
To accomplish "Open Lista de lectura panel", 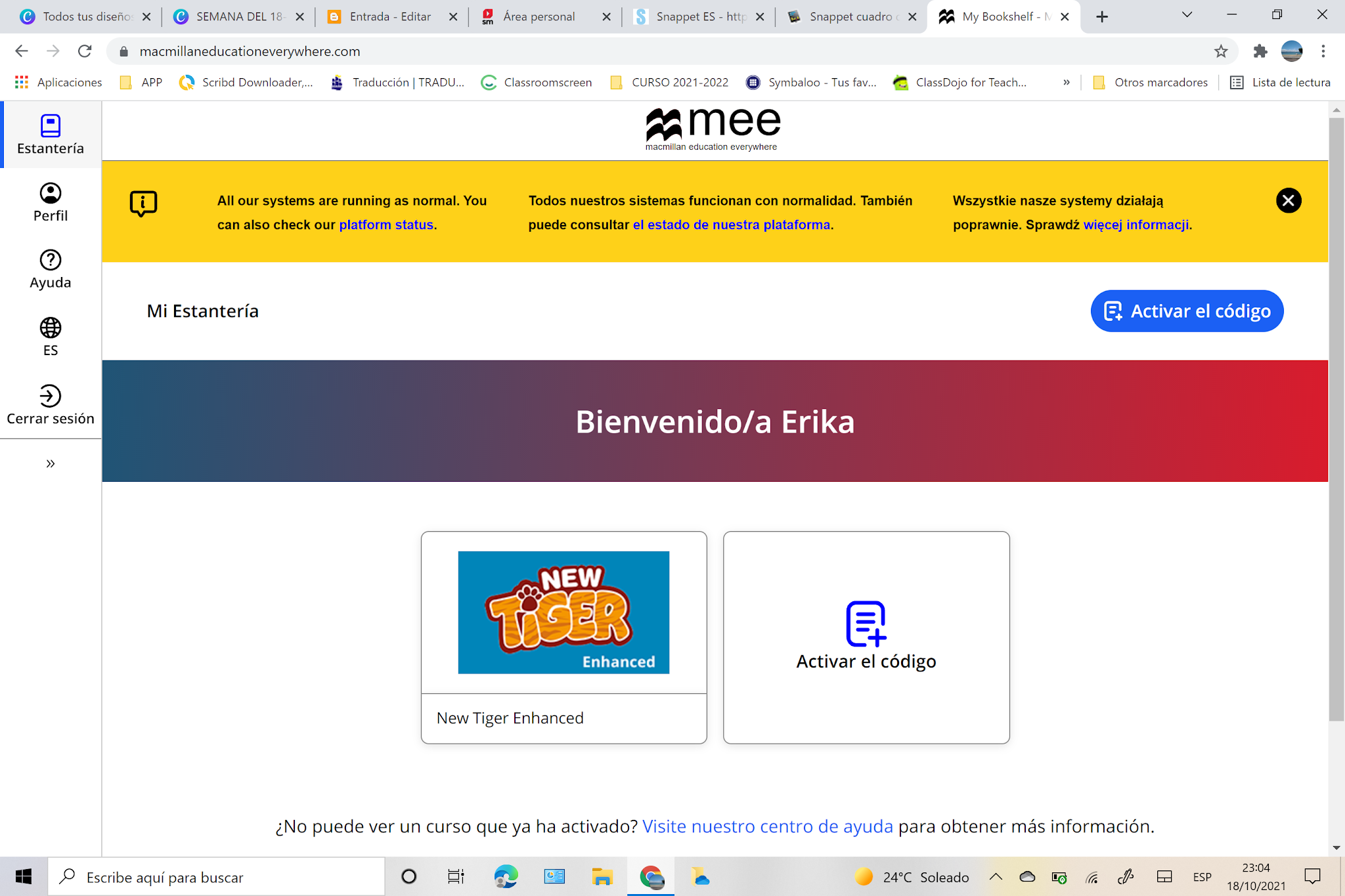I will click(1281, 82).
